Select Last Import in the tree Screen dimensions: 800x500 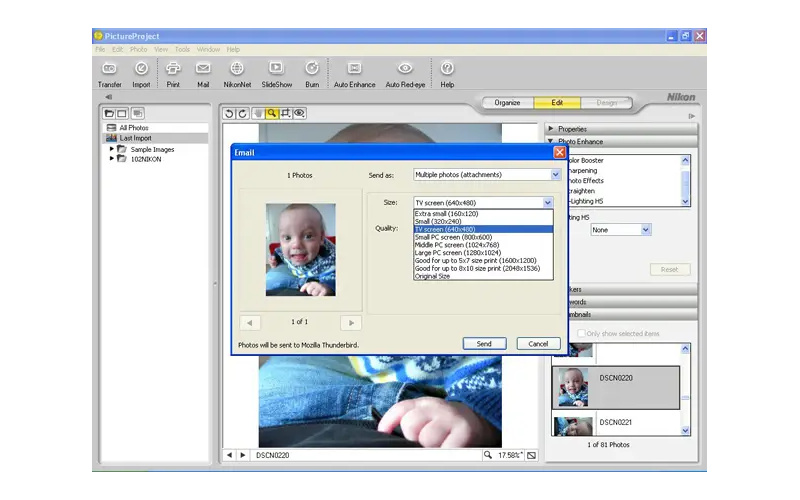tap(156, 138)
